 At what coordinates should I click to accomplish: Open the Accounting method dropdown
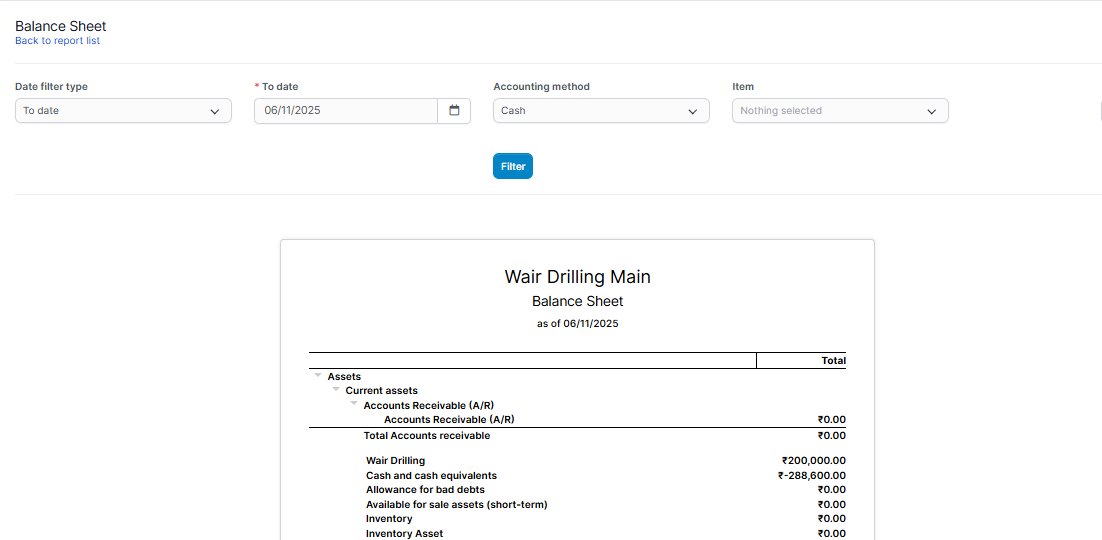[x=601, y=111]
